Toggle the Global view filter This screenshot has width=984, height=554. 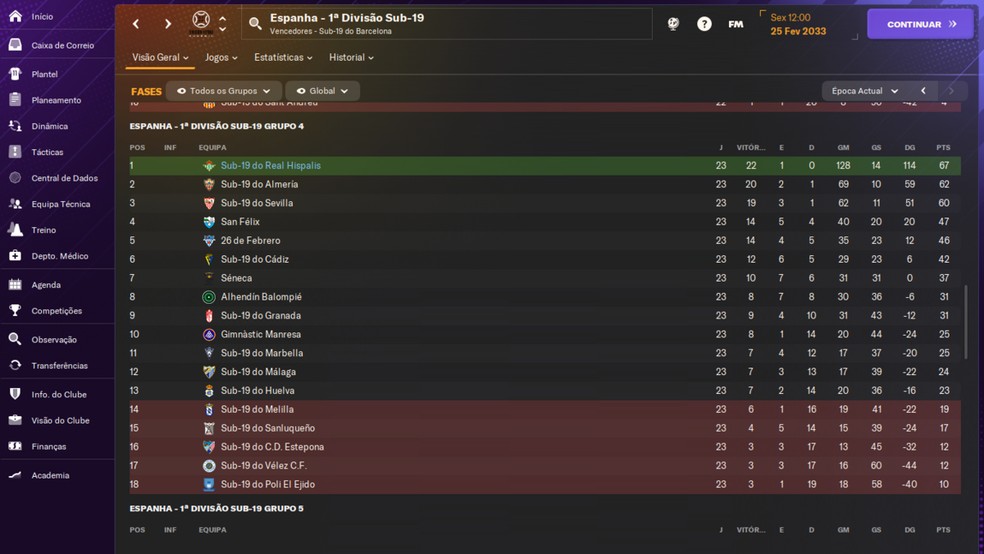click(322, 91)
